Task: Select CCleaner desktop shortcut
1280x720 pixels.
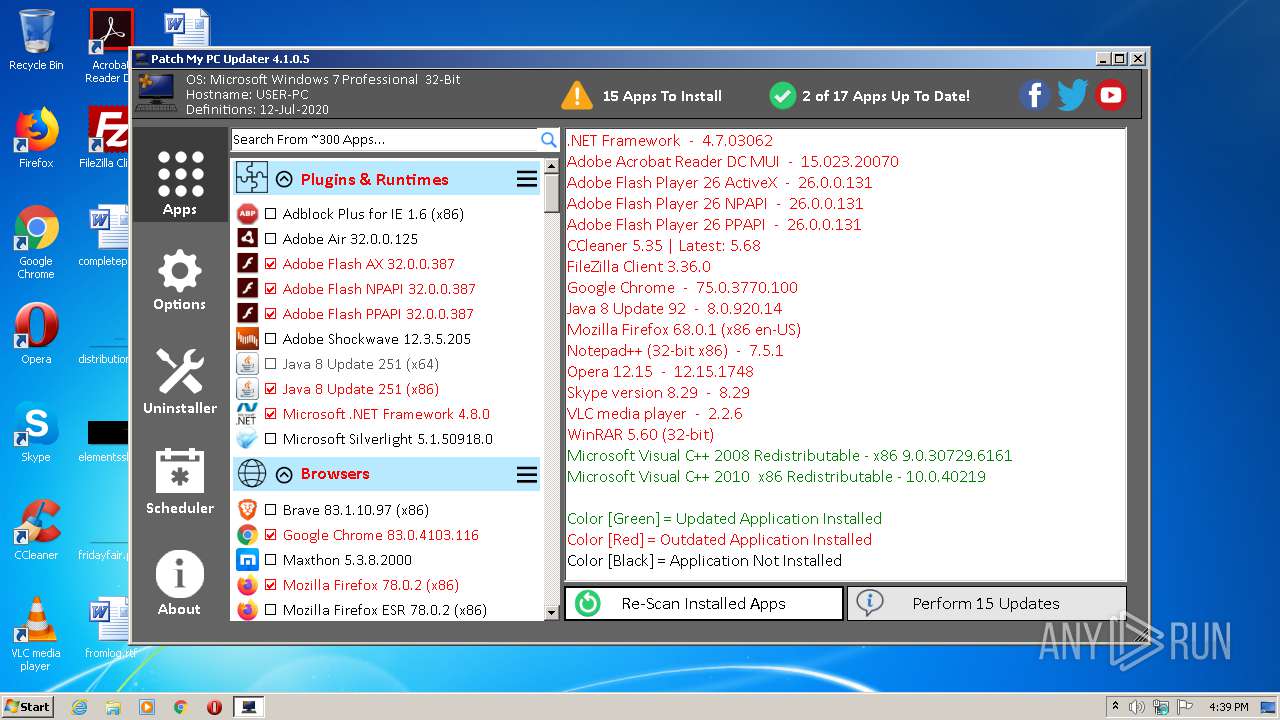Action: (x=36, y=530)
